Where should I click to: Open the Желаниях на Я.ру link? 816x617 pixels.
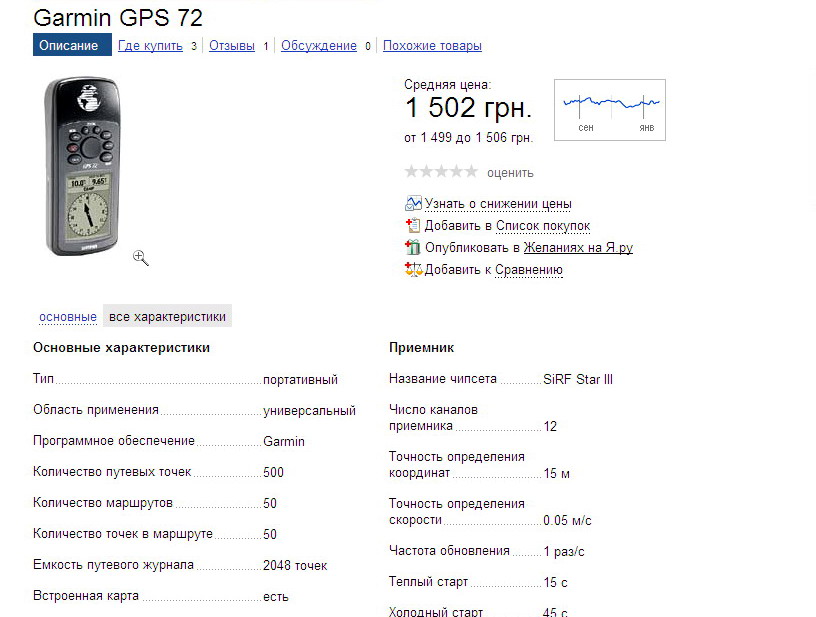pyautogui.click(x=578, y=248)
